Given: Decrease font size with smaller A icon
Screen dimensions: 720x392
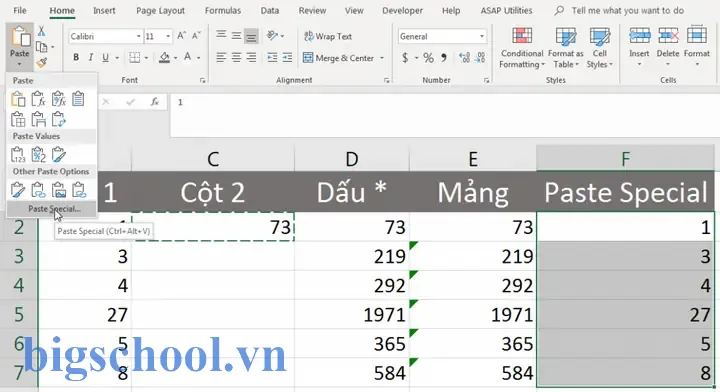Looking at the screenshot, I should click(196, 36).
